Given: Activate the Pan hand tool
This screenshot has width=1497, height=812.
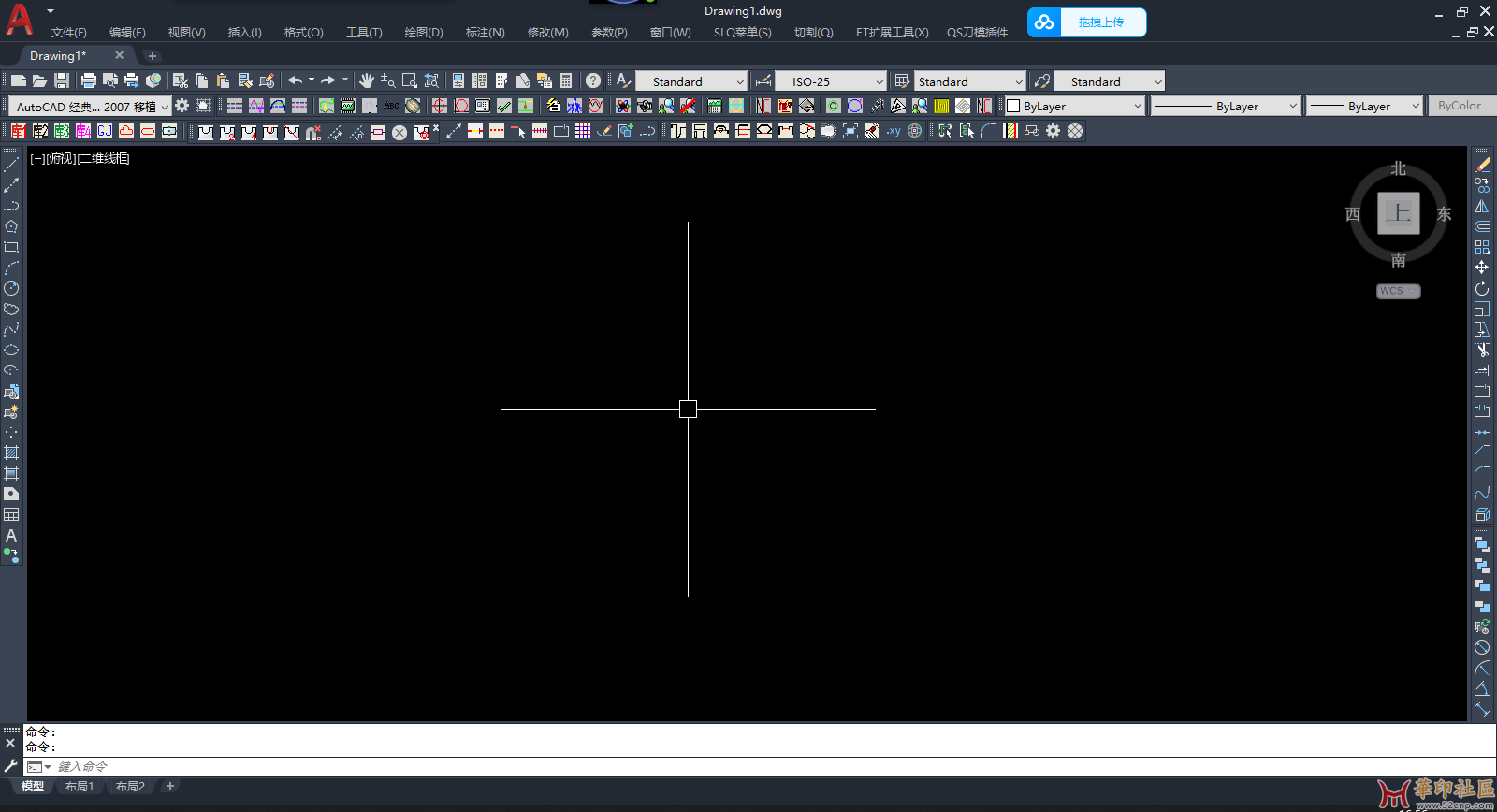Looking at the screenshot, I should coord(366,81).
